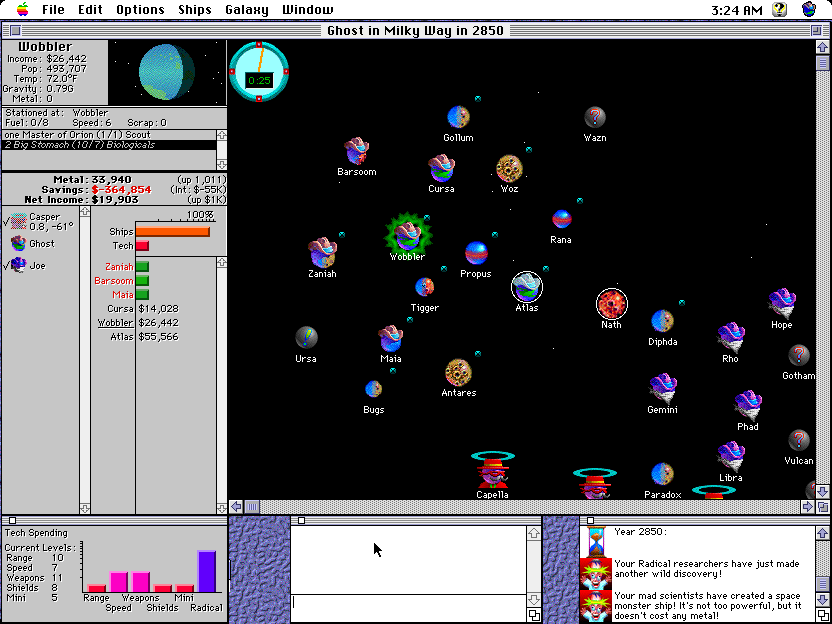Screen dimensions: 832x624
Task: Click the turn timer clock showing 0:25
Action: [x=259, y=73]
